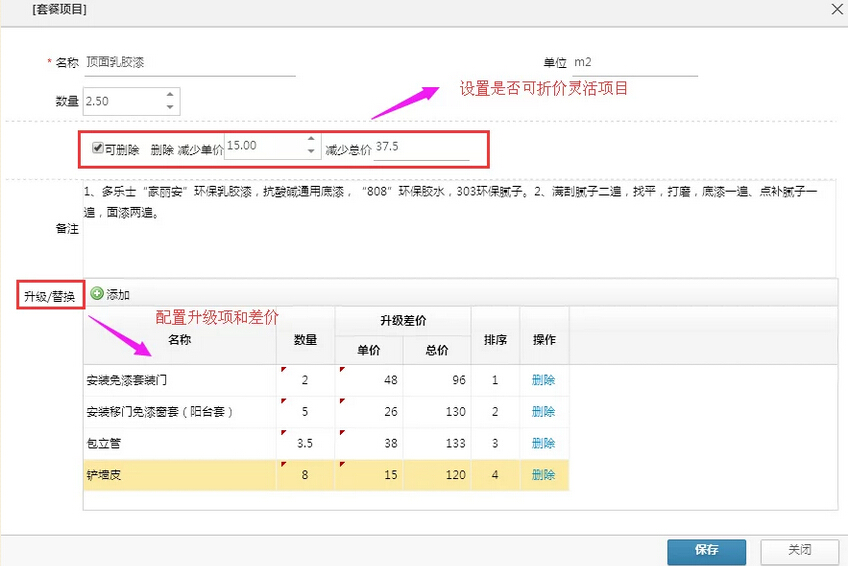
Task: Toggle the 可删除 checkbox
Action: pyautogui.click(x=98, y=148)
